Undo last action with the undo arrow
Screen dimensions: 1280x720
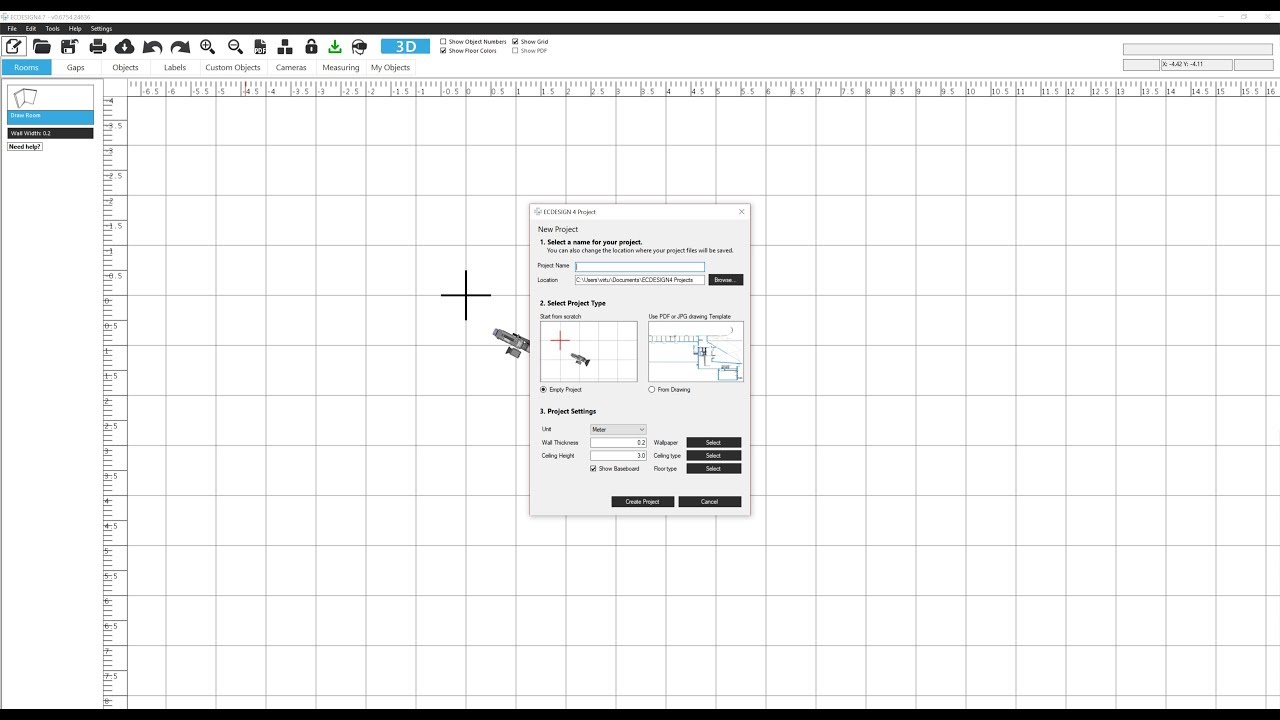click(x=152, y=47)
